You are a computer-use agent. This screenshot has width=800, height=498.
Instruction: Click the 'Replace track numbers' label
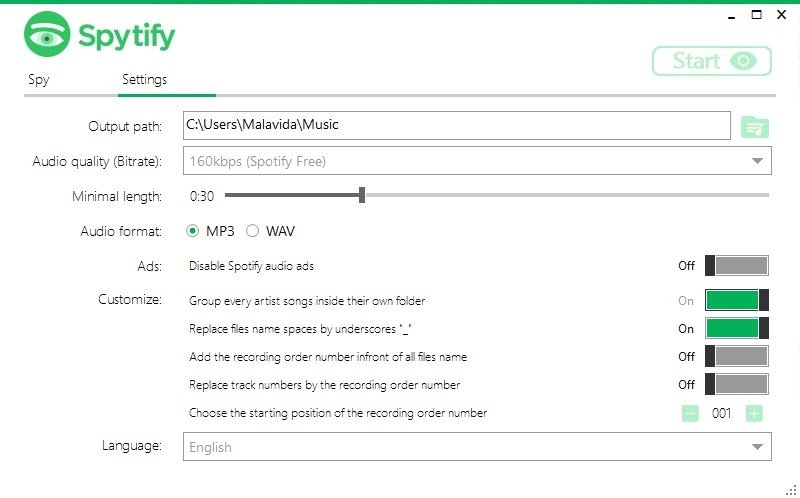tap(324, 385)
